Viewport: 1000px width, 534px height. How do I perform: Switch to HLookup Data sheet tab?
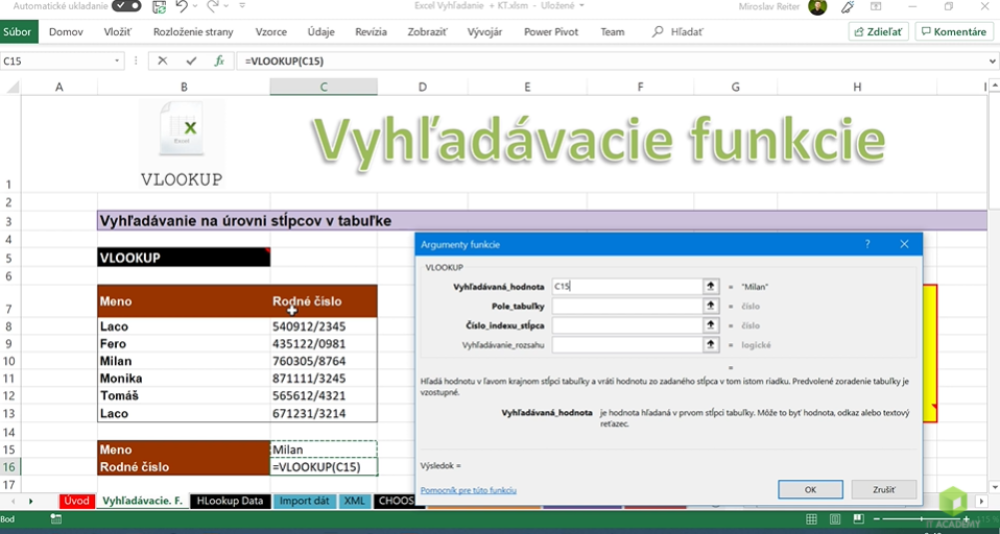point(229,501)
